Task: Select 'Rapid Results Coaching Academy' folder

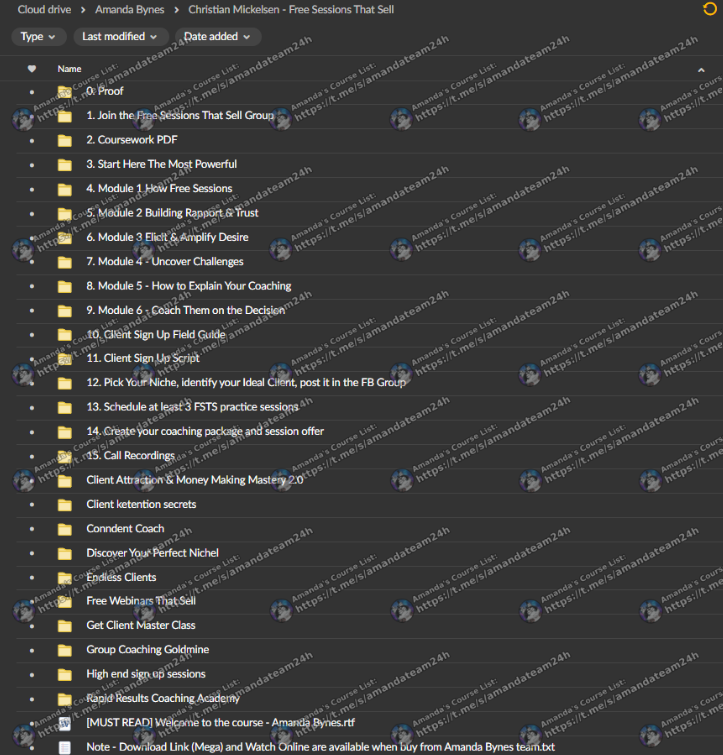Action: point(163,698)
